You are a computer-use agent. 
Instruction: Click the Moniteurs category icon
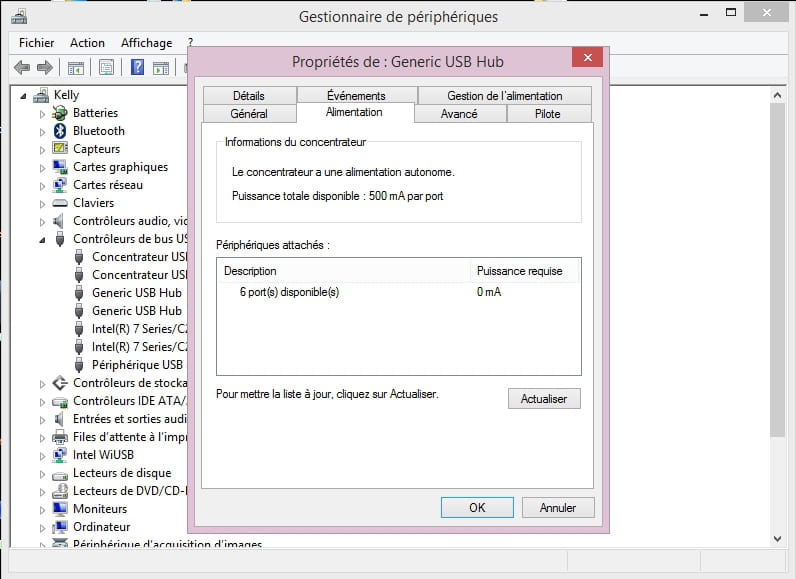pyautogui.click(x=60, y=509)
